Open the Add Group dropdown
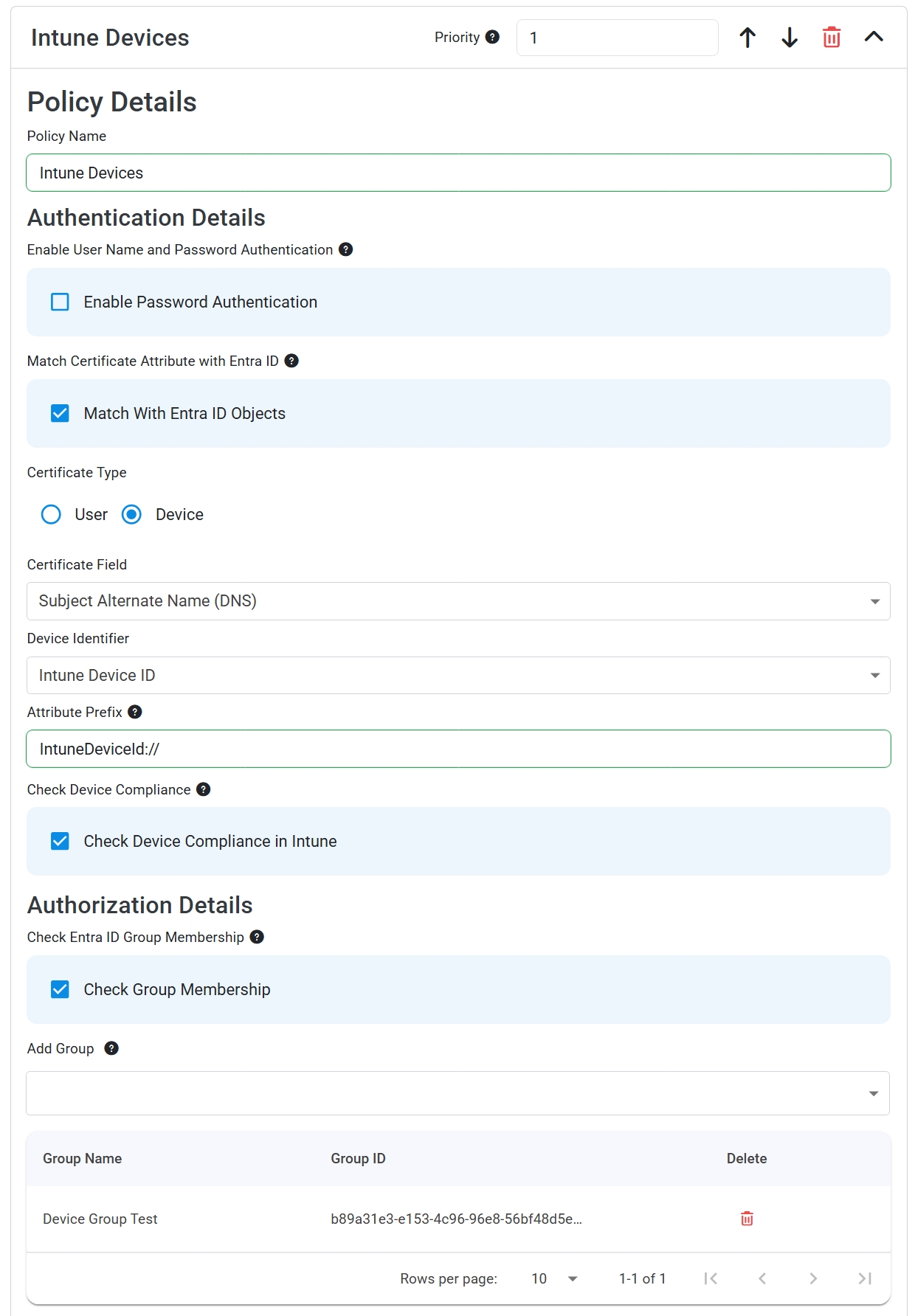 click(457, 1093)
